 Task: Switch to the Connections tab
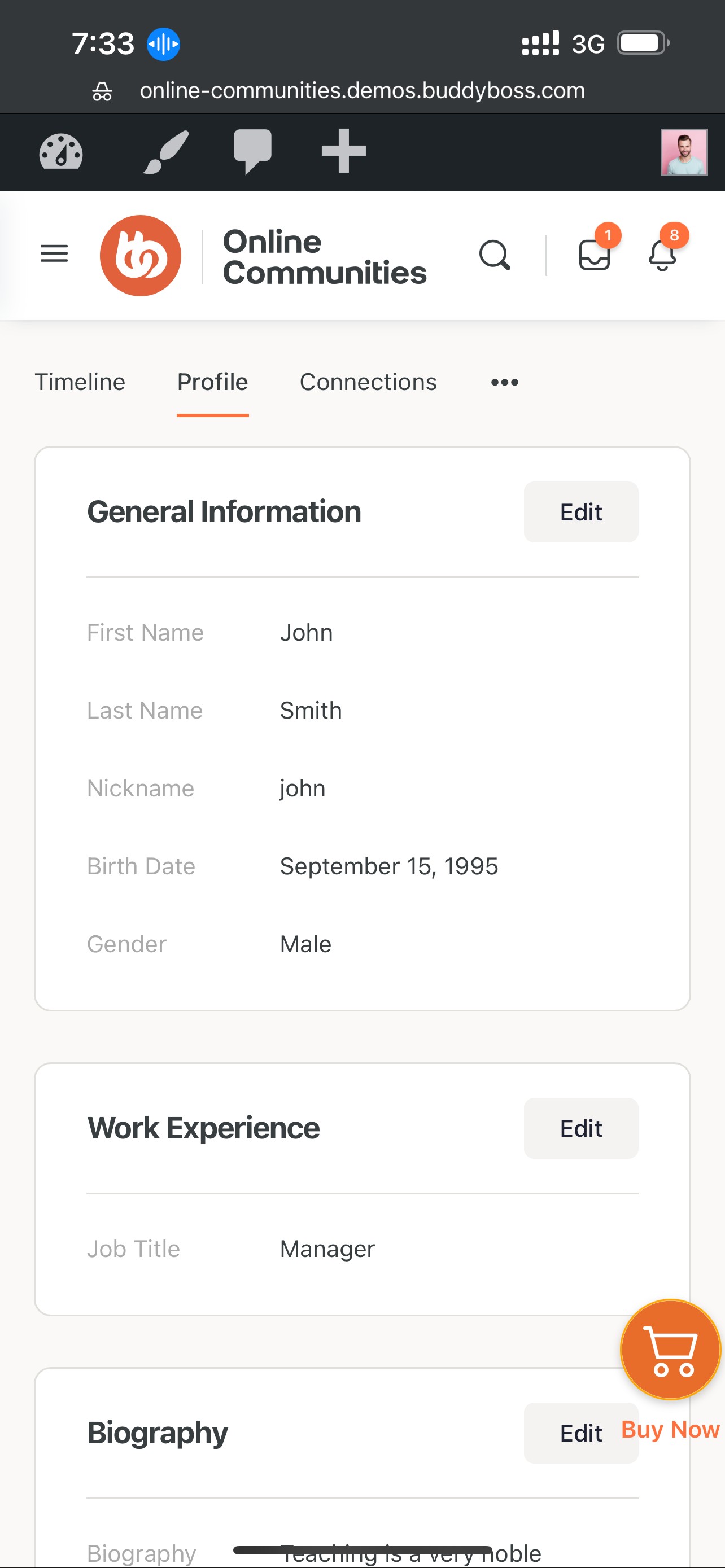(x=368, y=382)
